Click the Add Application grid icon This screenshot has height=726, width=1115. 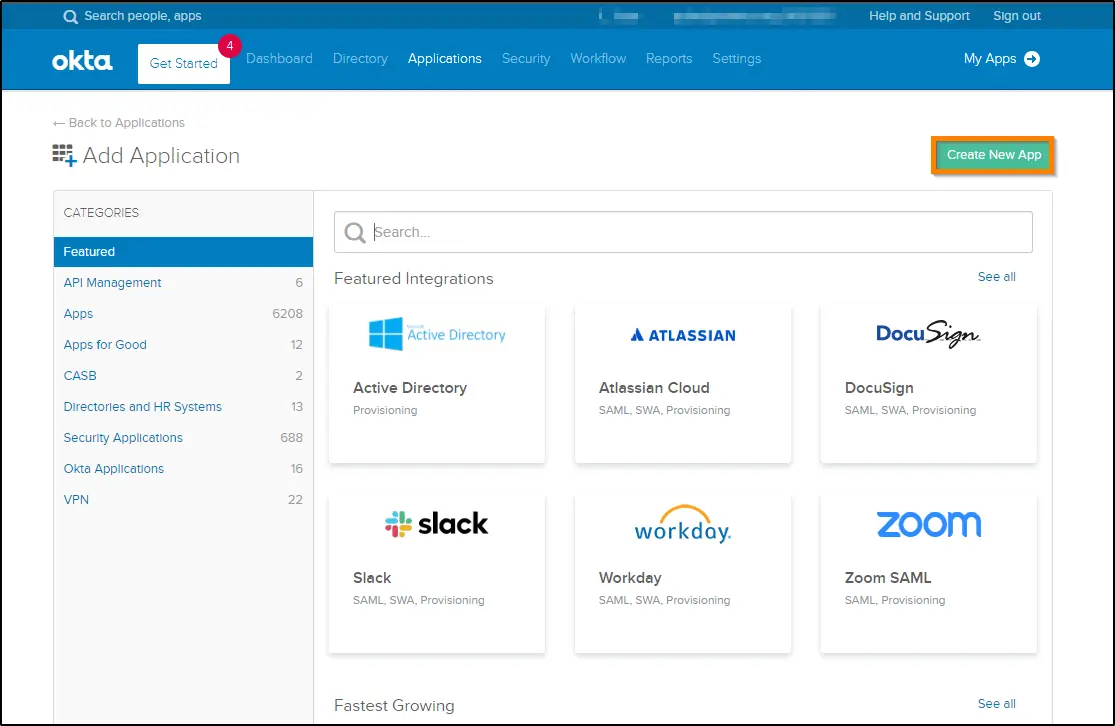[64, 155]
